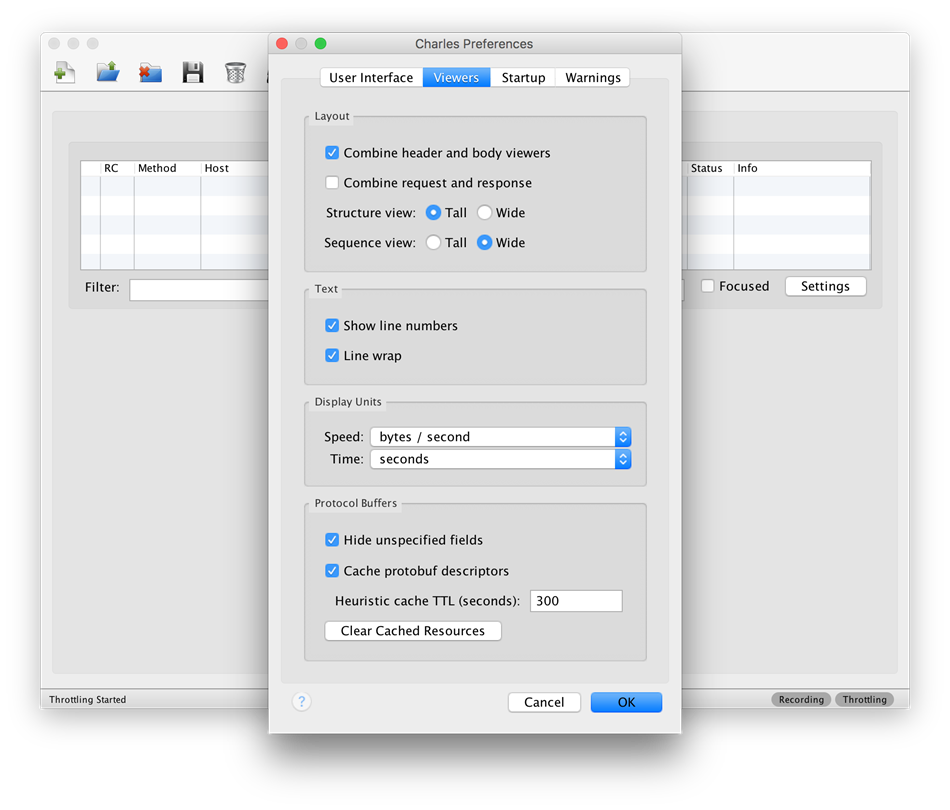
Task: Select the Viewers tab
Action: pos(456,78)
